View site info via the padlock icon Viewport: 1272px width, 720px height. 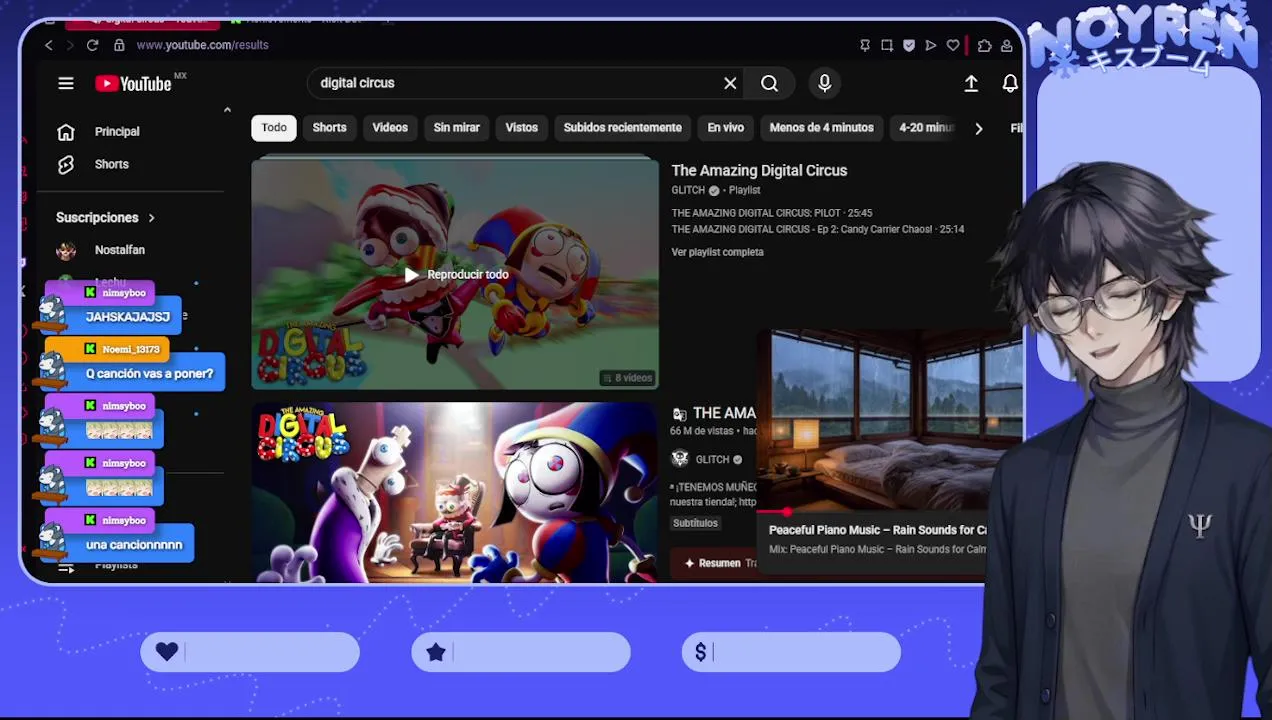pyautogui.click(x=119, y=45)
